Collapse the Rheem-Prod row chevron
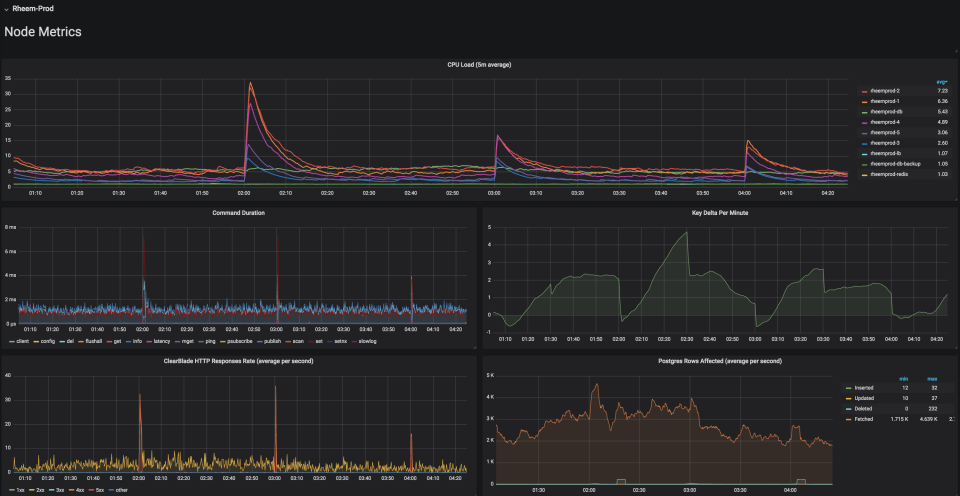This screenshot has height=496, width=960. coord(6,9)
